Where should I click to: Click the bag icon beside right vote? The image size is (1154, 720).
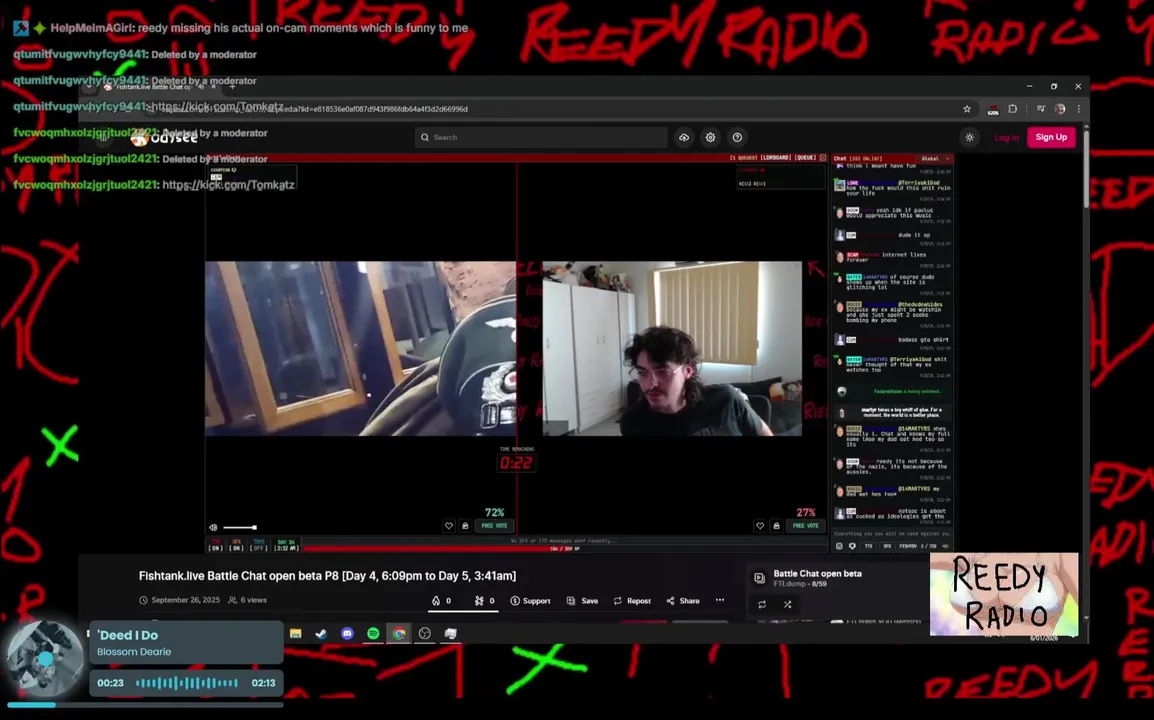(x=776, y=526)
